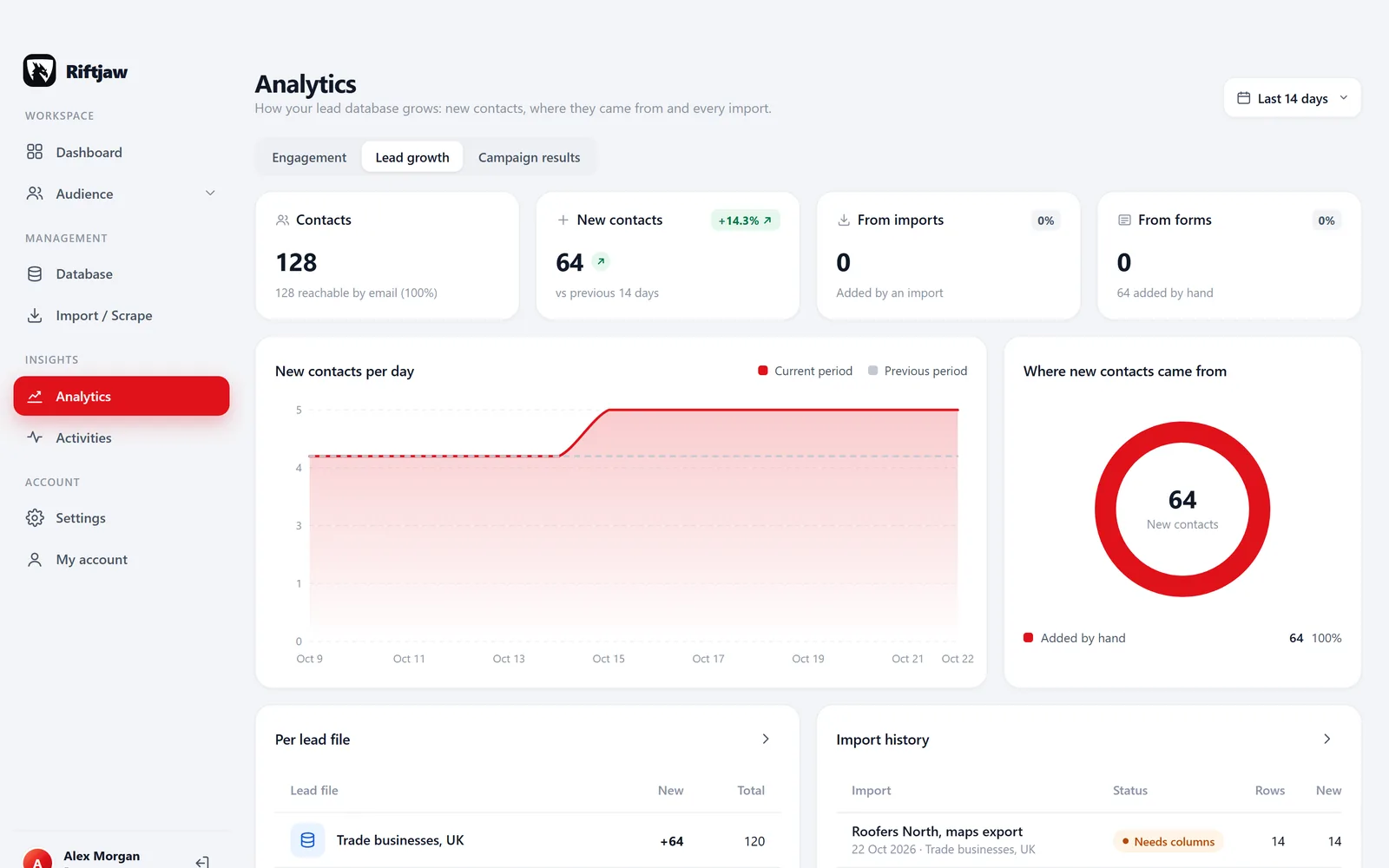Toggle Previous period series in chart legend
Viewport: 1389px width, 868px height.
917,371
